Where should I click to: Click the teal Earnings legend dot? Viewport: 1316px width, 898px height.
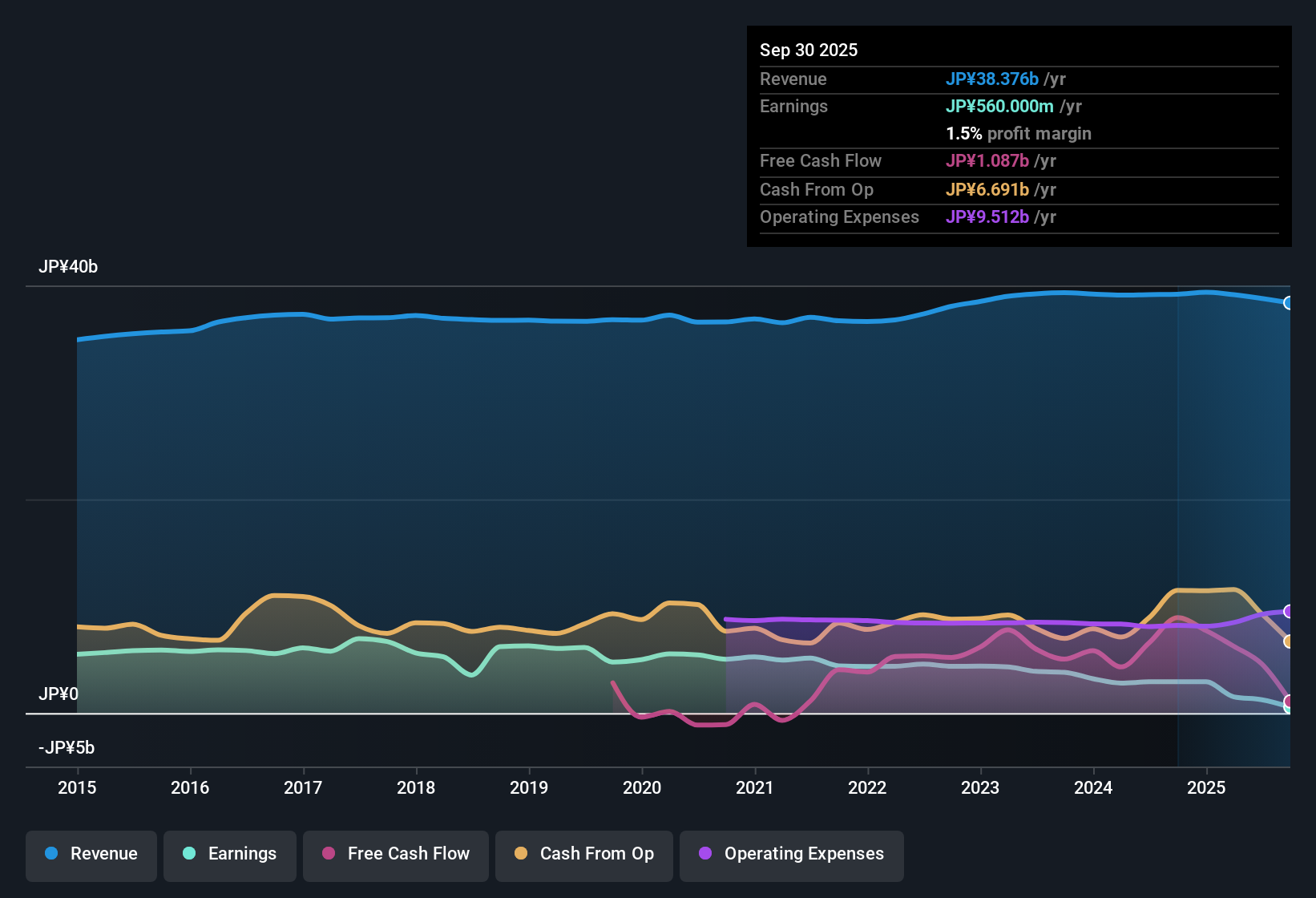[190, 854]
